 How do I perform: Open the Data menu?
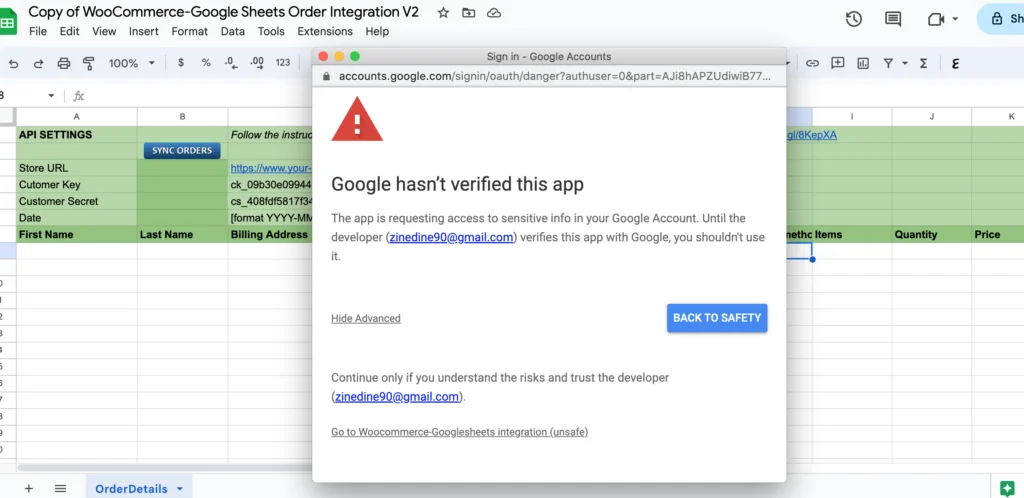tap(232, 31)
